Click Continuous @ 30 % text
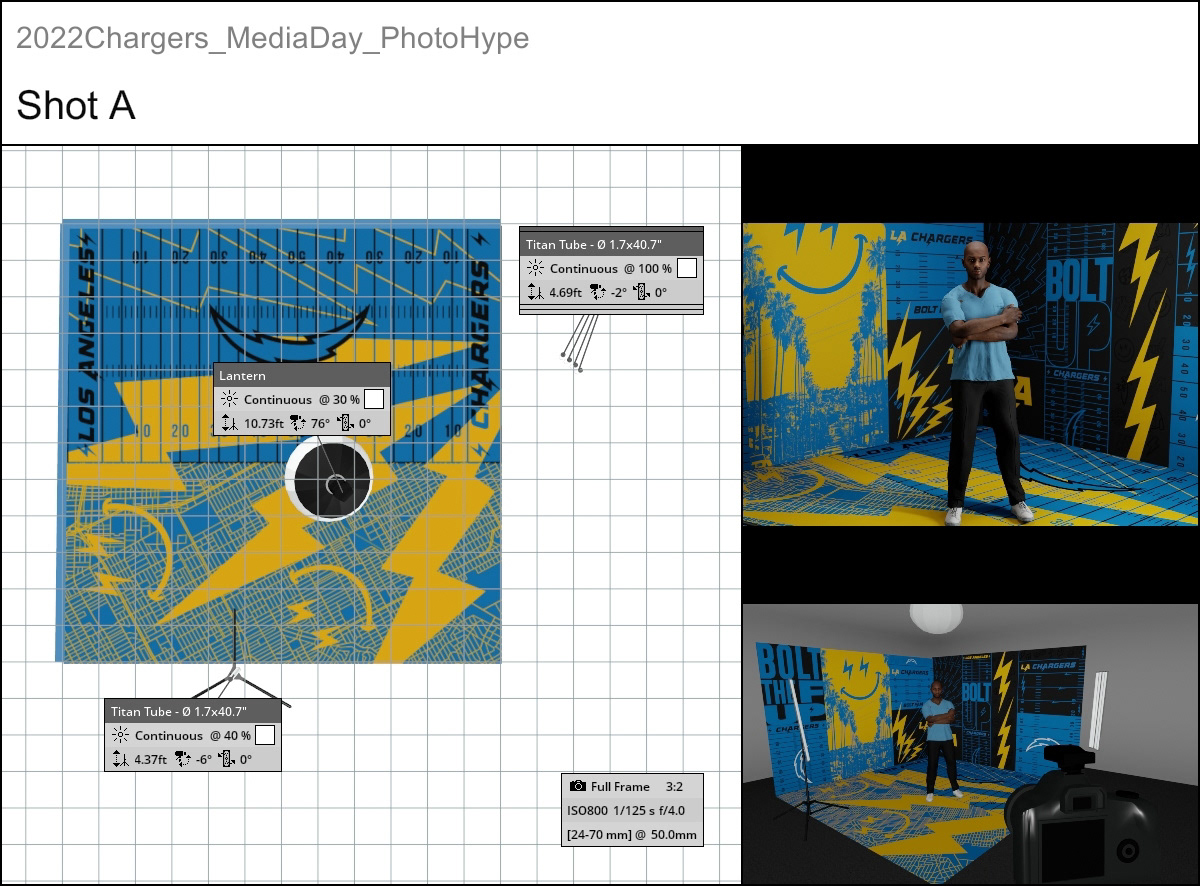 [302, 399]
